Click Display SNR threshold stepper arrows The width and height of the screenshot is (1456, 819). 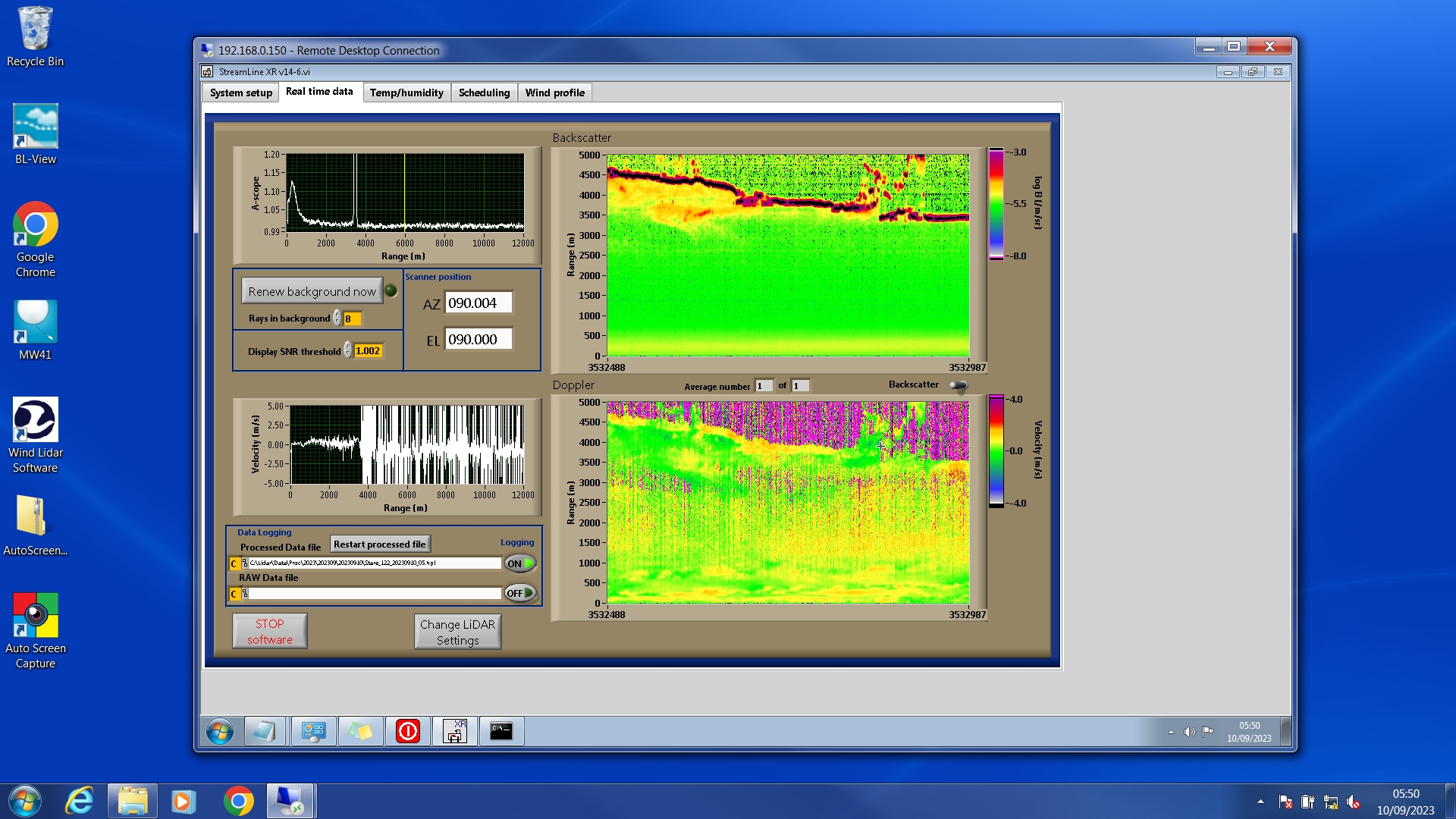[x=347, y=350]
